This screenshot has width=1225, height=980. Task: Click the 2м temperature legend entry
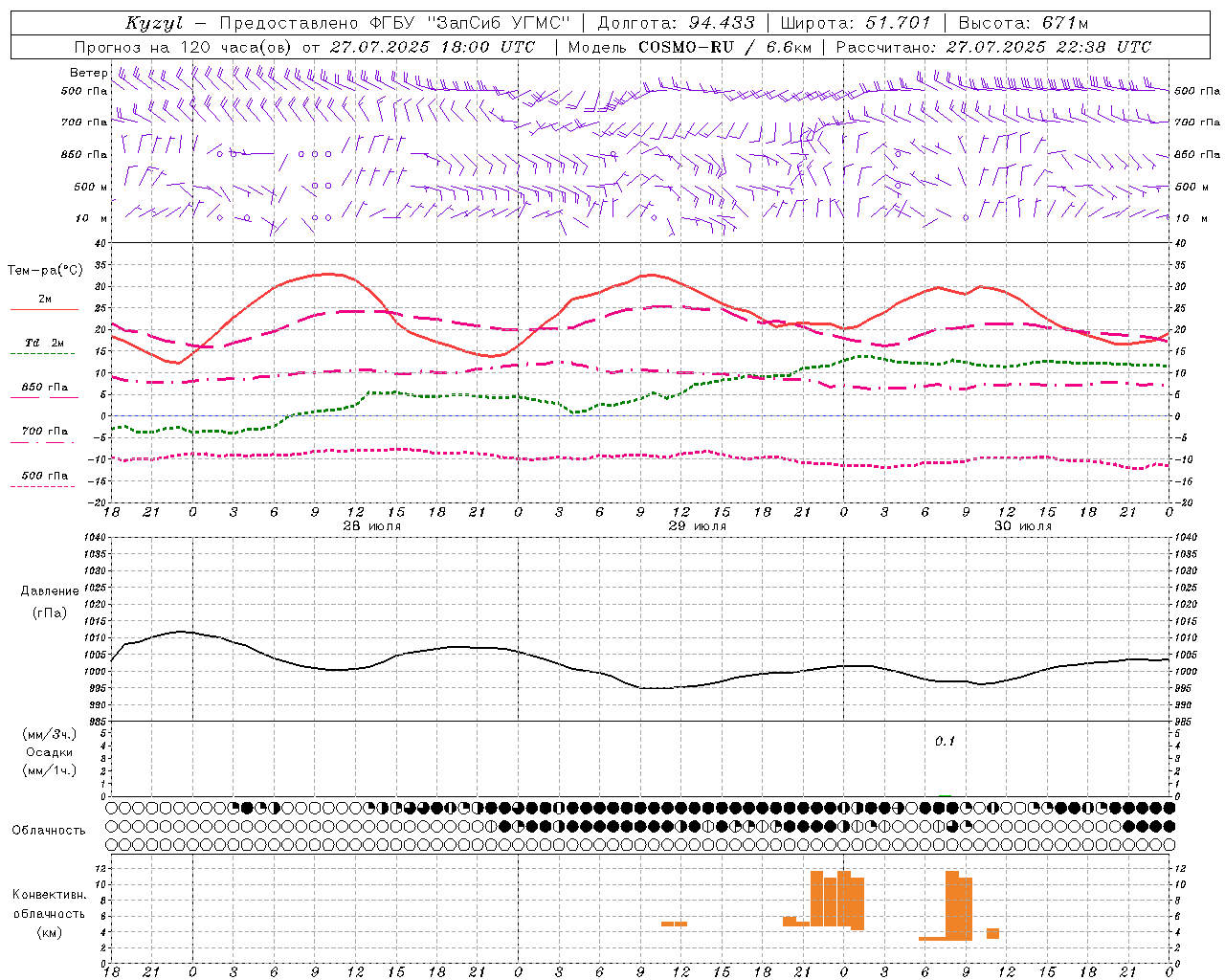(45, 300)
